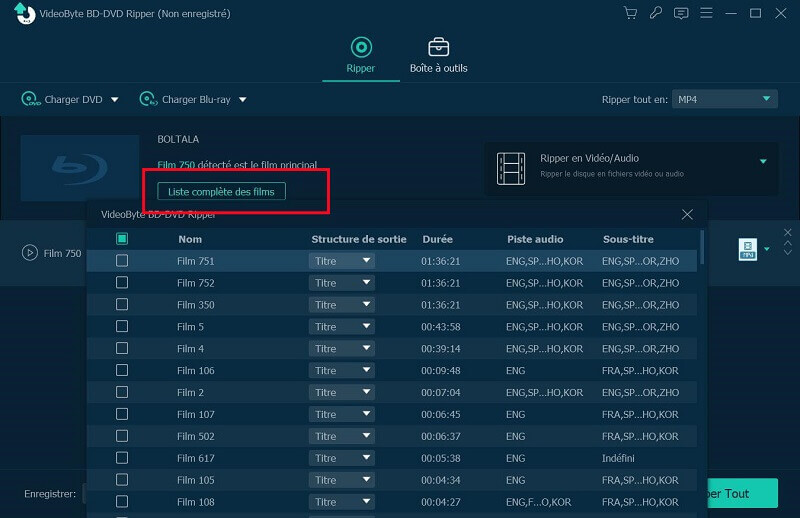This screenshot has height=518, width=800.
Task: Check the Film 107 checkbox
Action: [122, 414]
